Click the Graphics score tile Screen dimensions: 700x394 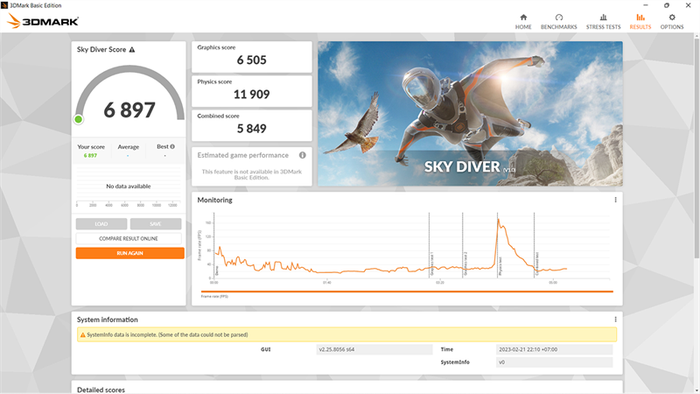point(252,57)
